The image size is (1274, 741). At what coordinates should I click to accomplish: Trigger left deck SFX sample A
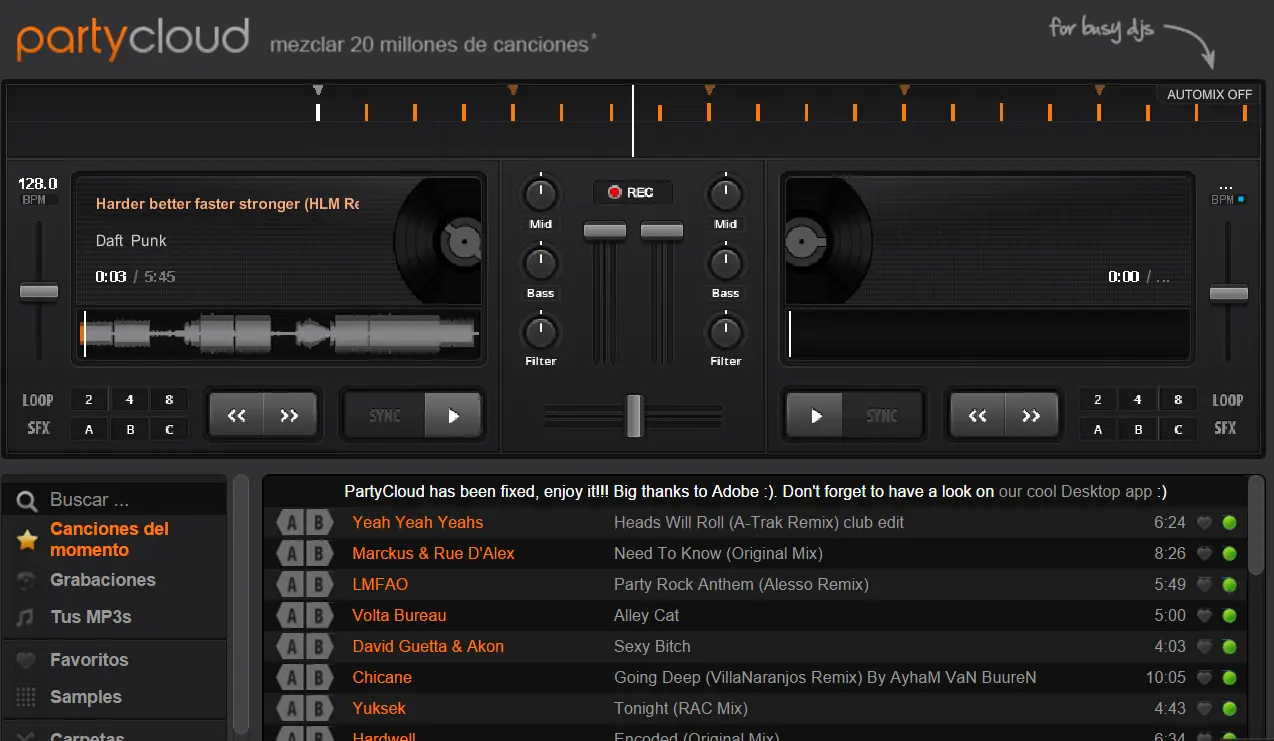click(x=89, y=429)
